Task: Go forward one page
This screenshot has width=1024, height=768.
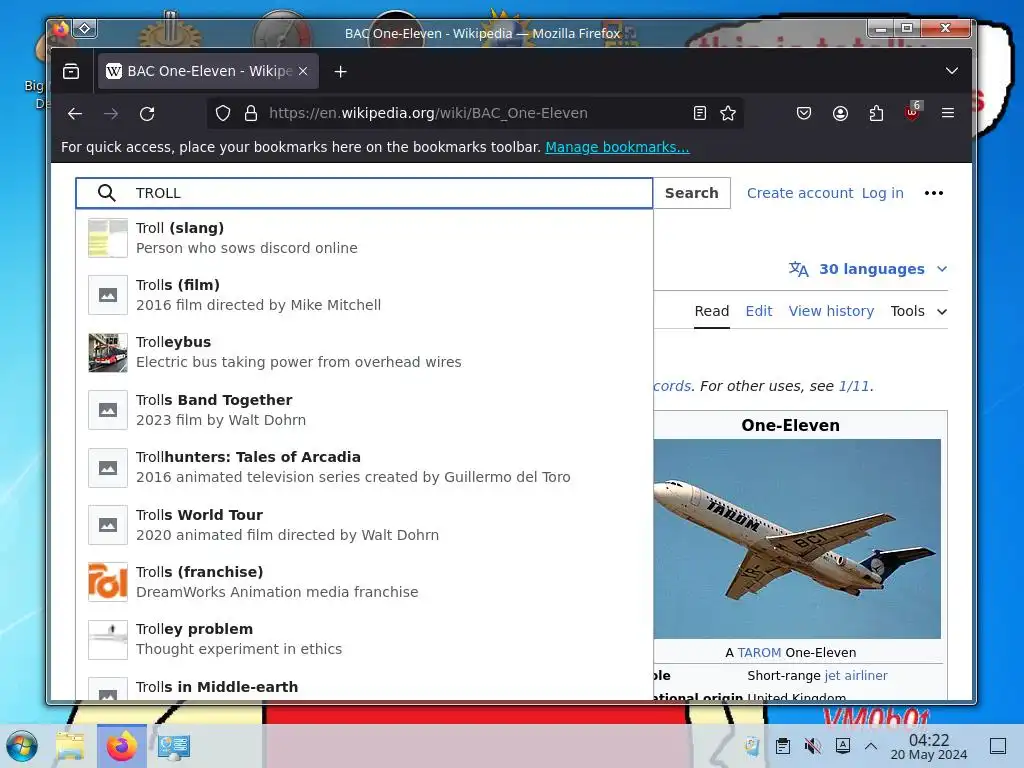Action: coord(111,114)
